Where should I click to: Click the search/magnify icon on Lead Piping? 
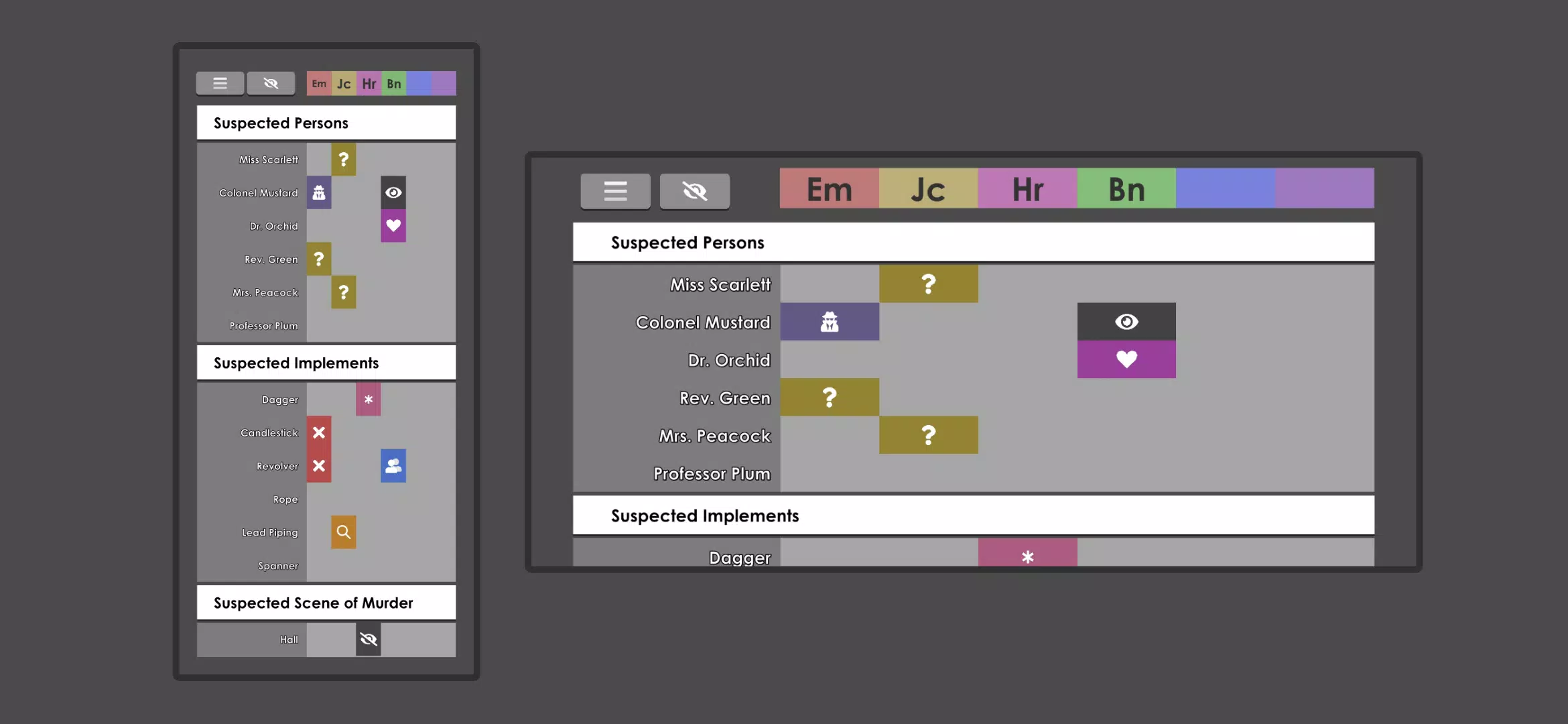(x=343, y=532)
